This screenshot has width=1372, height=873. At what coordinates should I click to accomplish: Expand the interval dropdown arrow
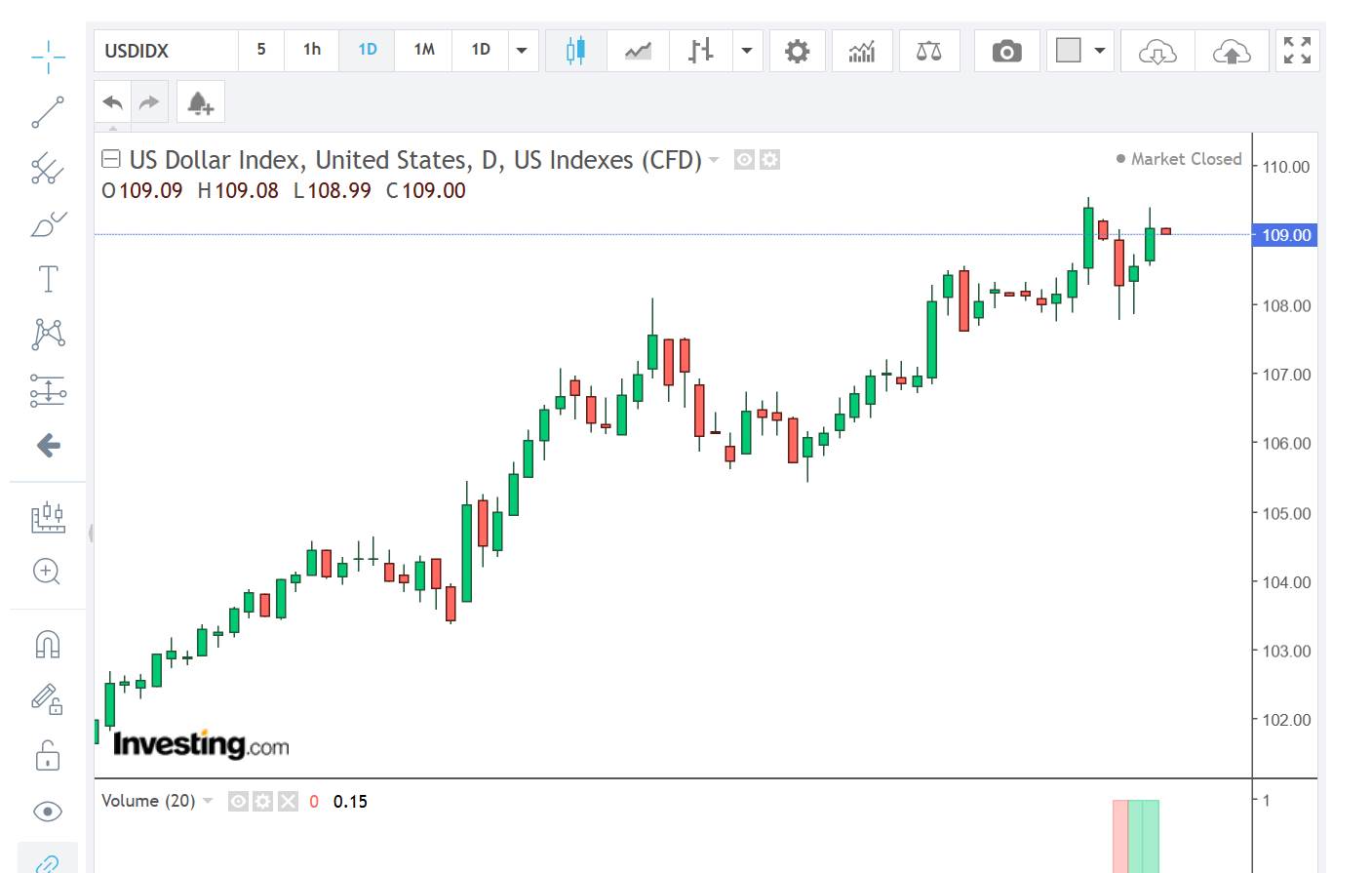(522, 50)
